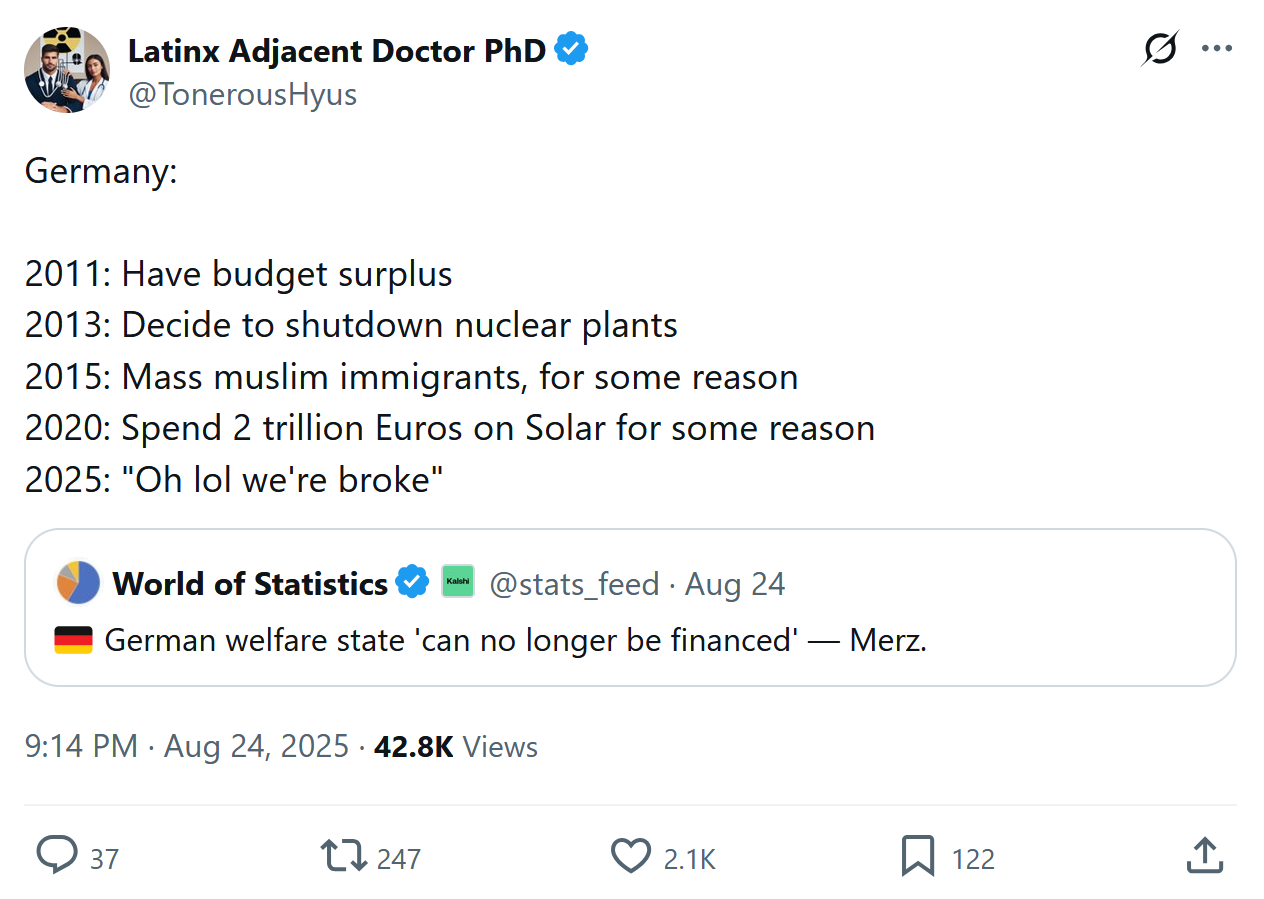Viewport: 1264px width, 899px height.
Task: Open the share menu icon
Action: pos(1205,857)
